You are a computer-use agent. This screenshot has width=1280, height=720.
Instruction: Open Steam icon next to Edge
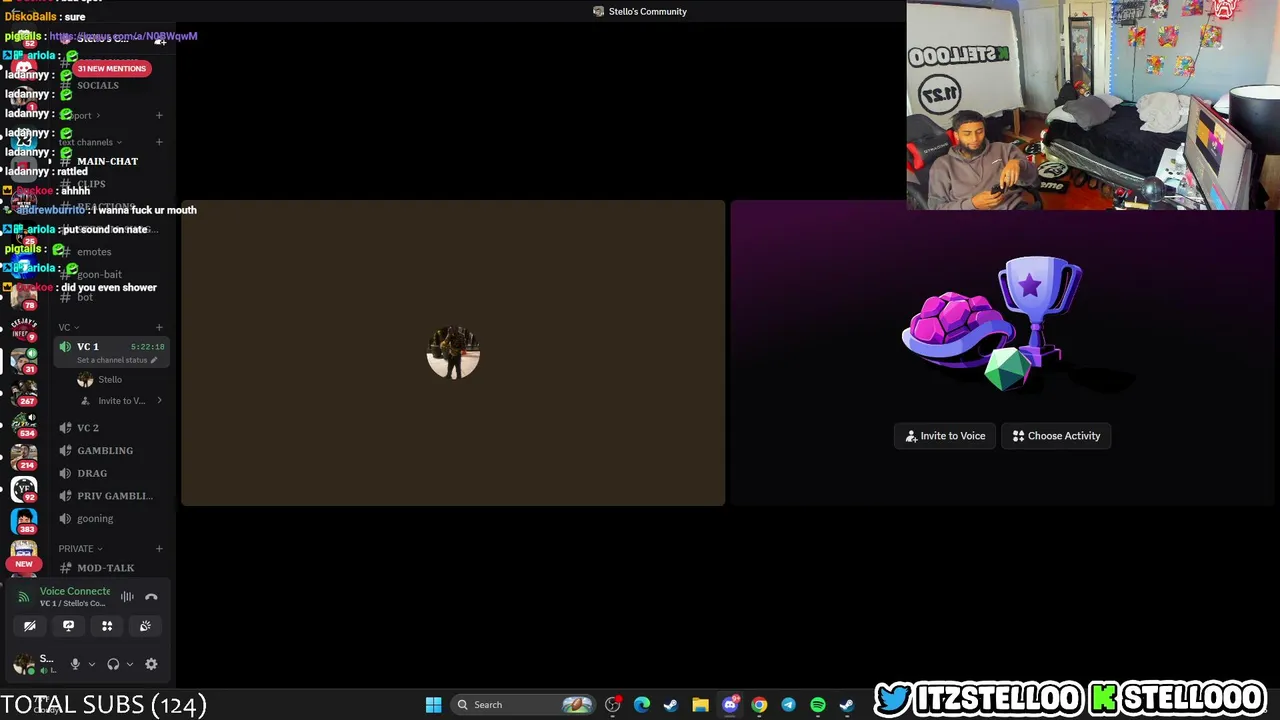click(x=671, y=705)
